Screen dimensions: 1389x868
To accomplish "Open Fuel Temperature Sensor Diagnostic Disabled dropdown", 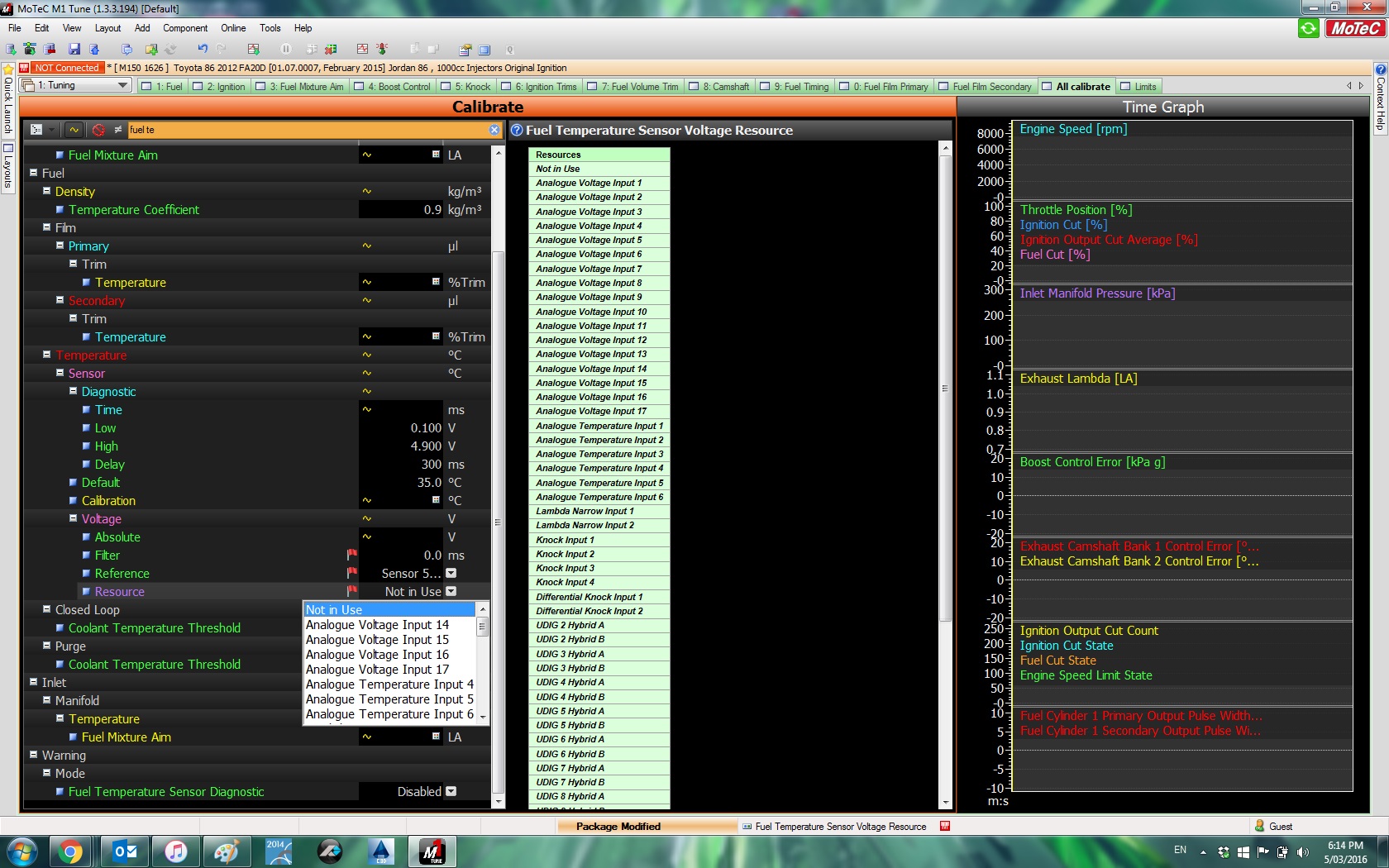I will (x=451, y=791).
